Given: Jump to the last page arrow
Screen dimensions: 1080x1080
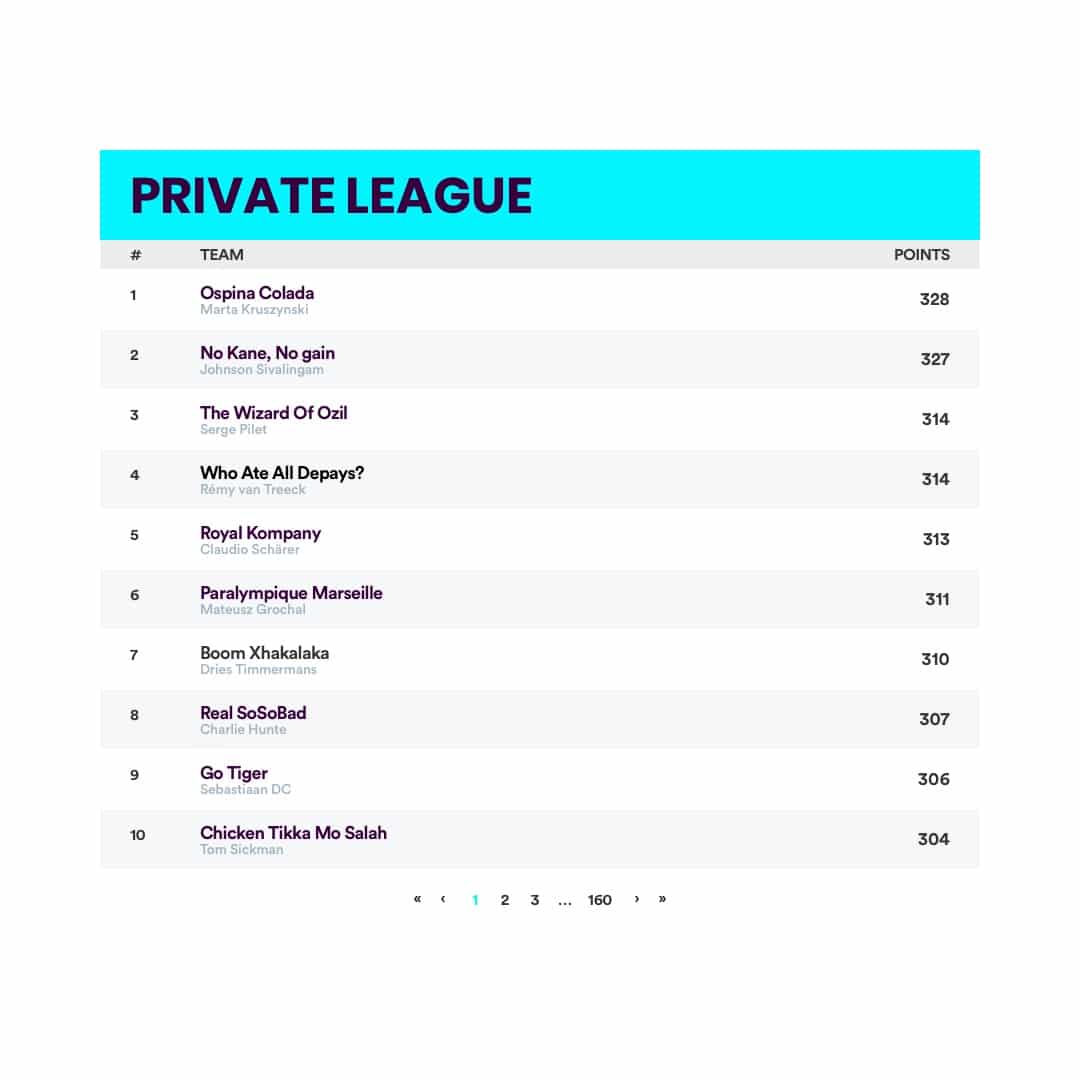Looking at the screenshot, I should (662, 899).
